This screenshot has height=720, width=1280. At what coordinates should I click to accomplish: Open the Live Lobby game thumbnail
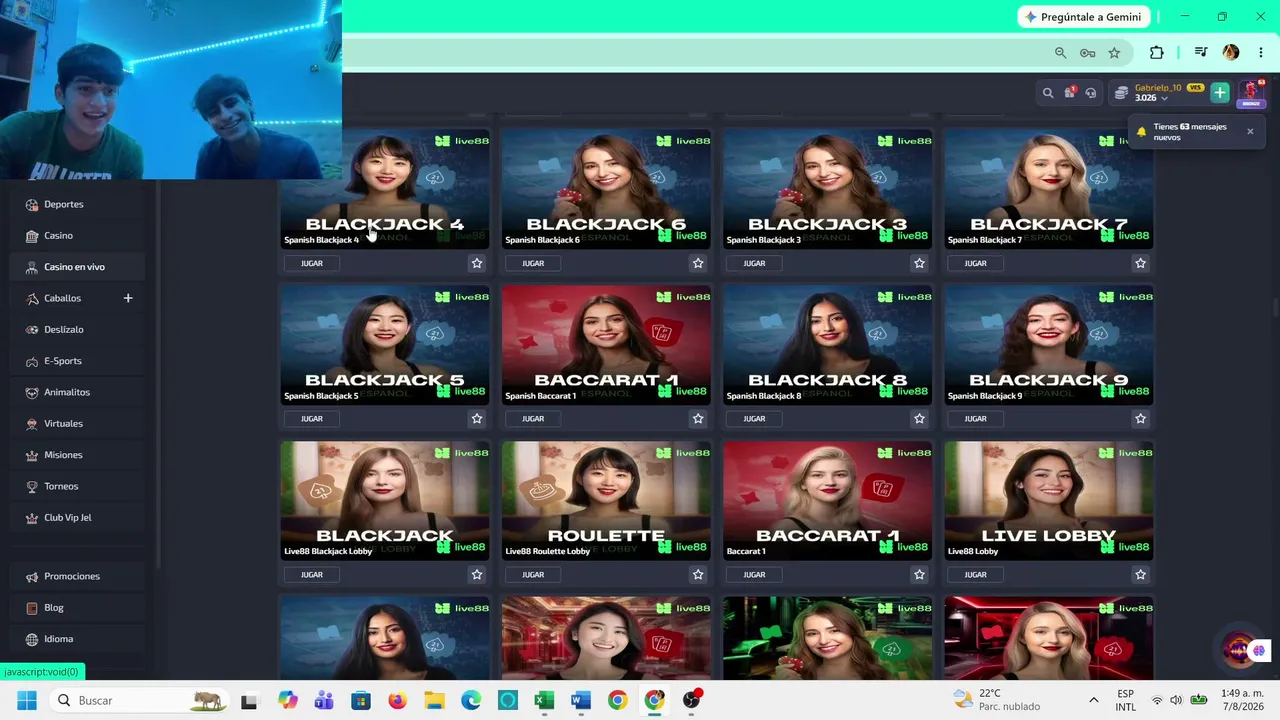click(1049, 500)
